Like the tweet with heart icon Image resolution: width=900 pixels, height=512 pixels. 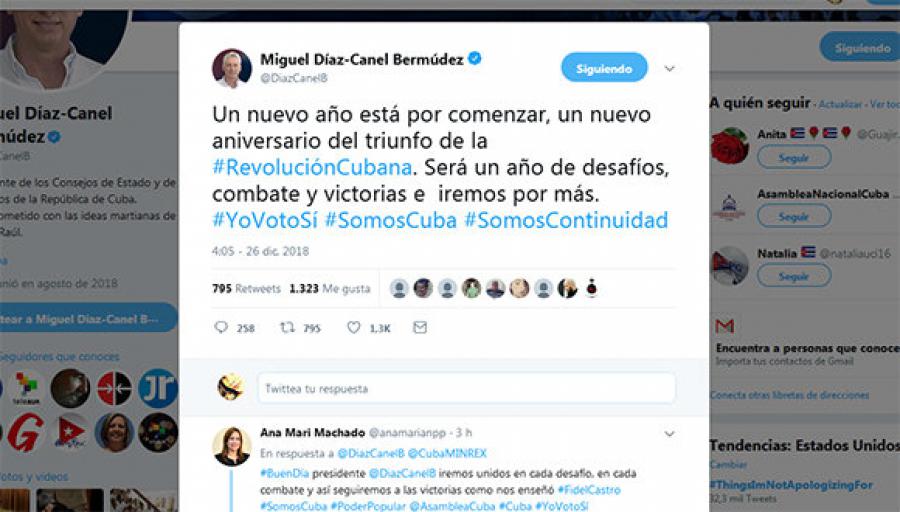pyautogui.click(x=354, y=327)
